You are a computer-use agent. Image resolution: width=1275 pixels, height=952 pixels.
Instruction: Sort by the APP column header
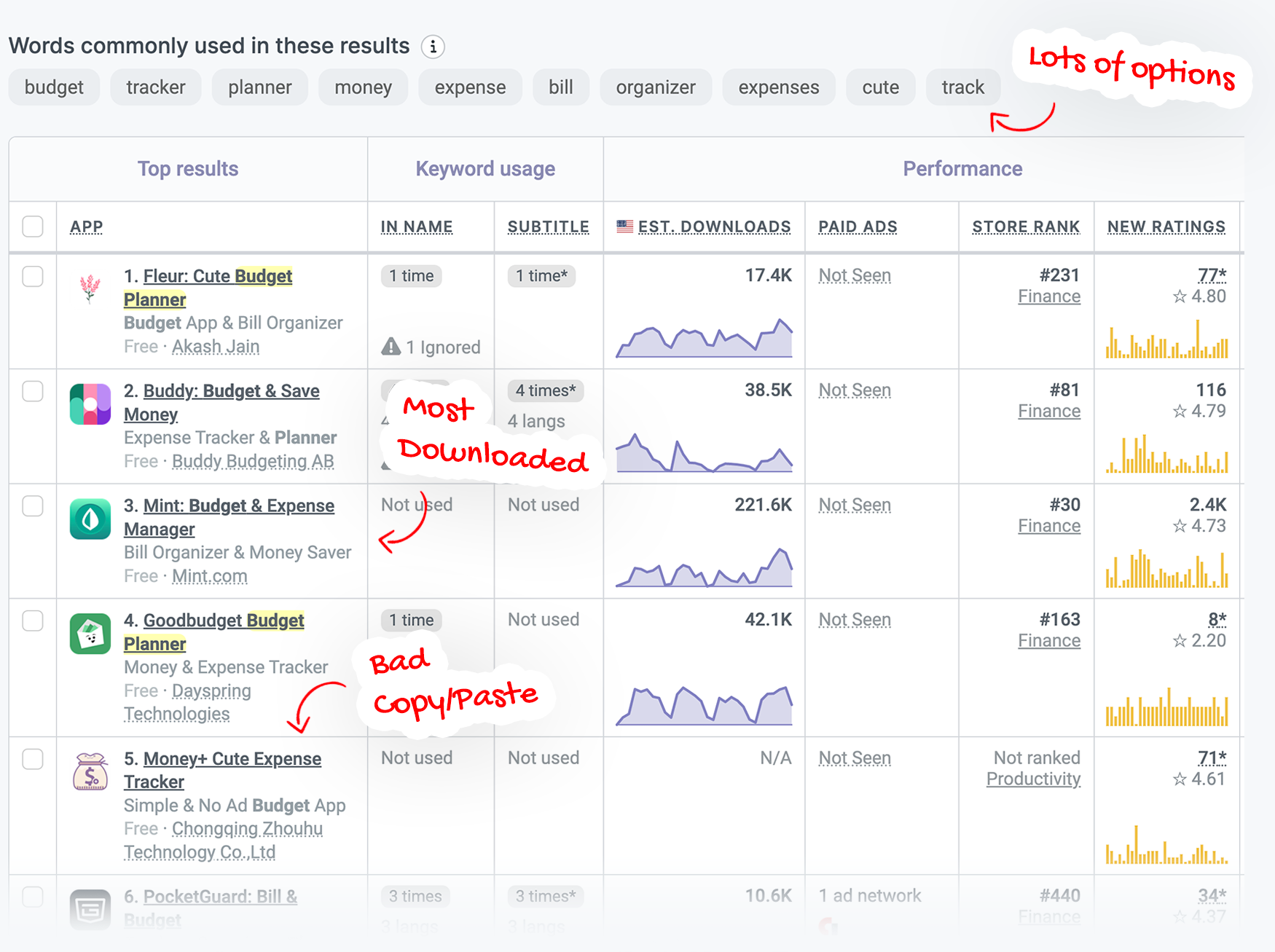(x=86, y=227)
